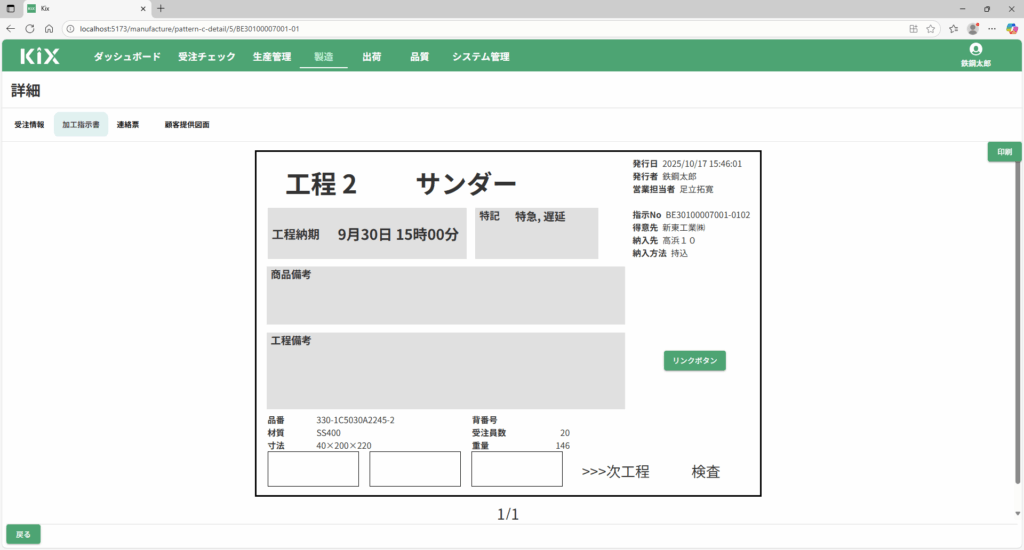Click the green リンクボタン button

tap(694, 361)
